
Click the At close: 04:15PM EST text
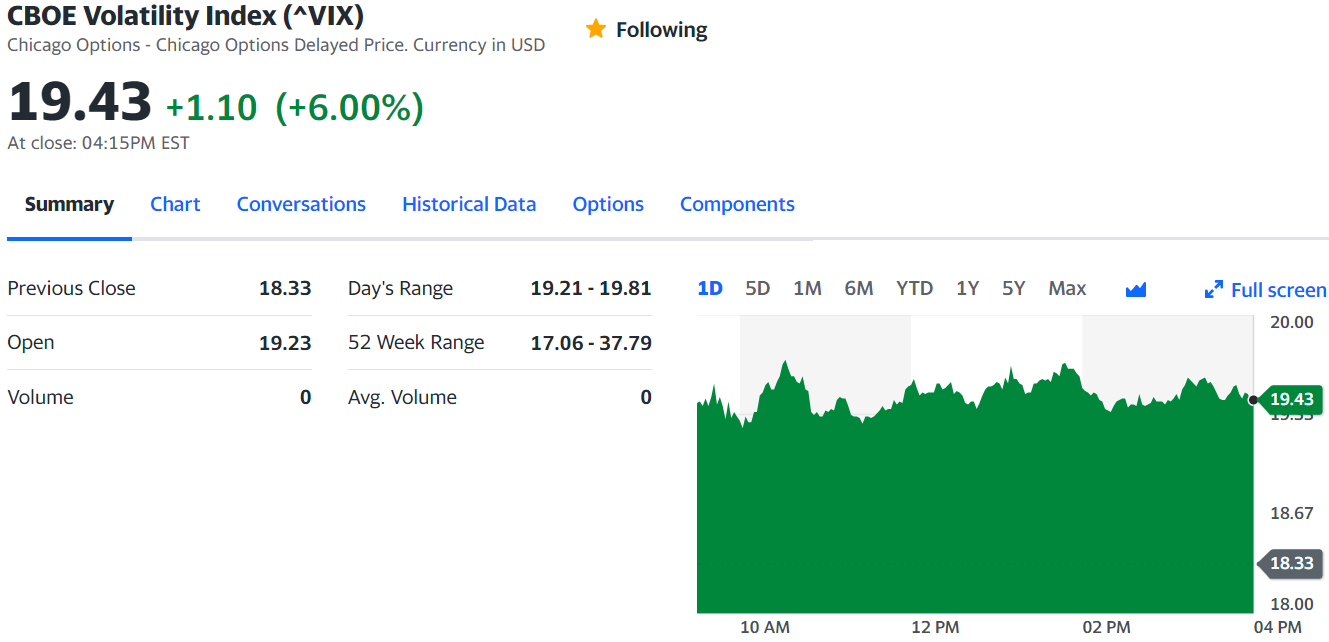pyautogui.click(x=98, y=143)
